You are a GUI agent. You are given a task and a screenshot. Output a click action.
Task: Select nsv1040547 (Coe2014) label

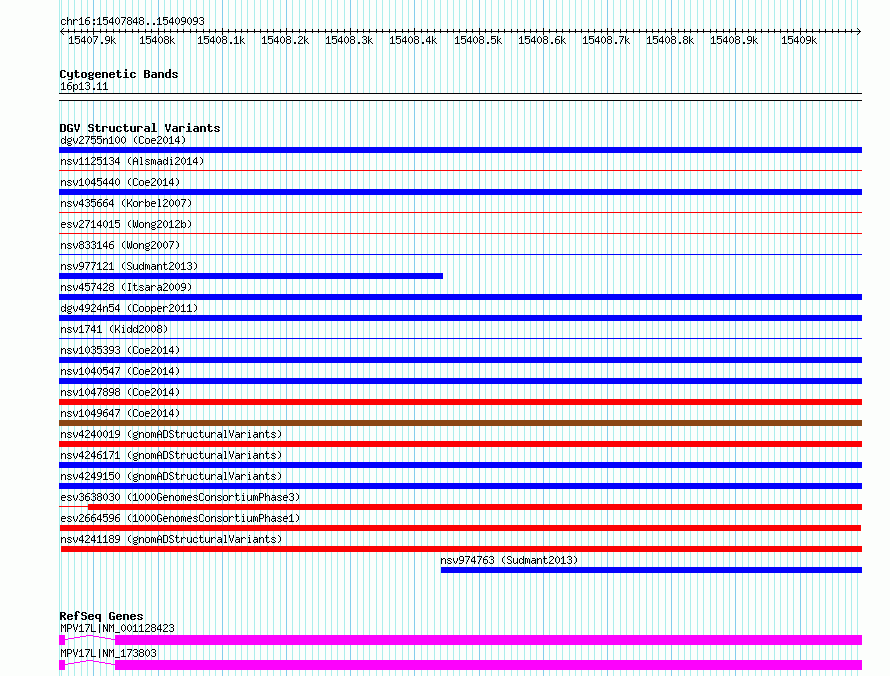120,371
